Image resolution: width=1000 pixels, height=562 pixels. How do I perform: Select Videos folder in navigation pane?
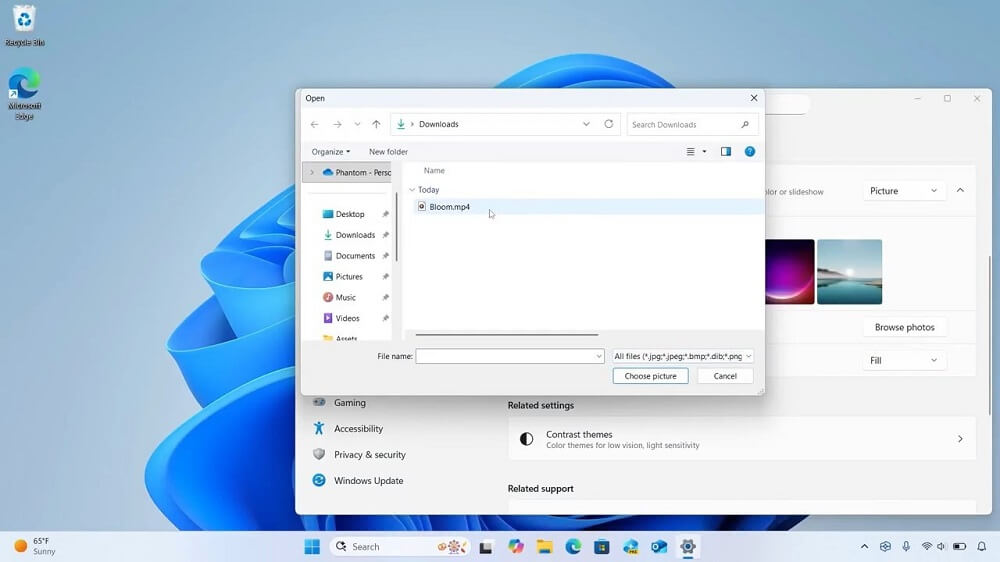(x=347, y=318)
